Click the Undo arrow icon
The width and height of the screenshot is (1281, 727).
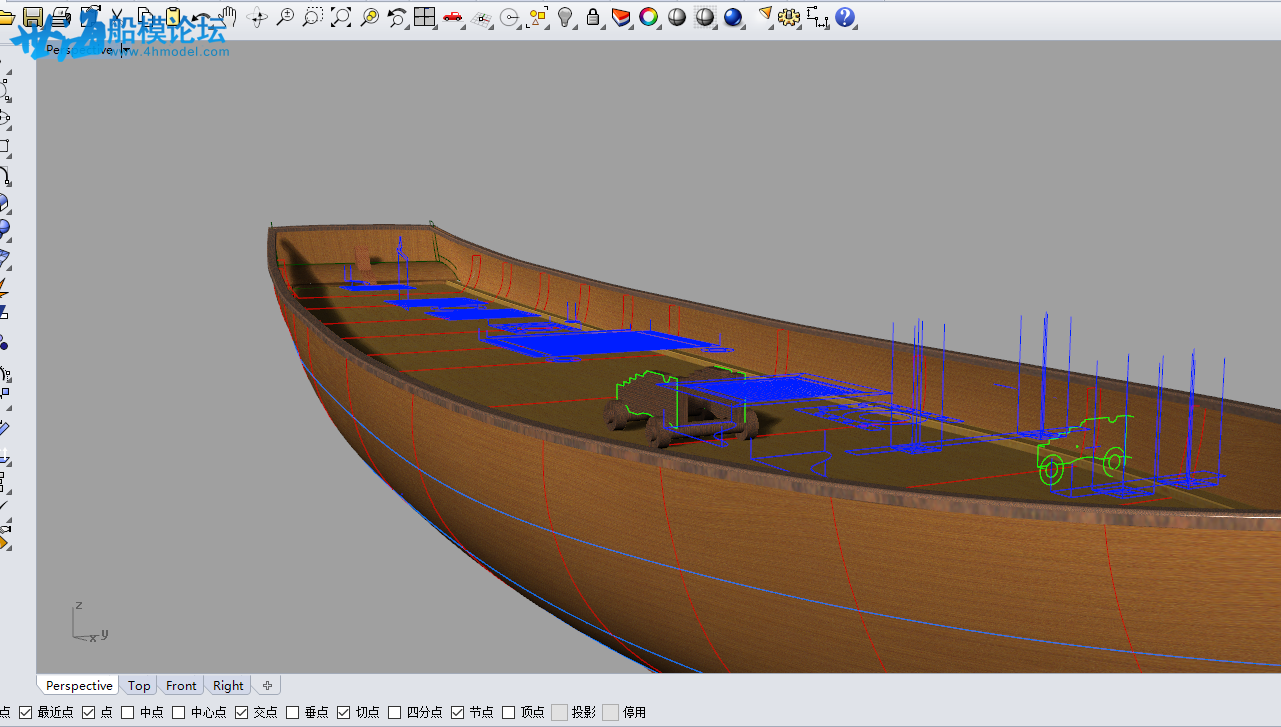[201, 17]
